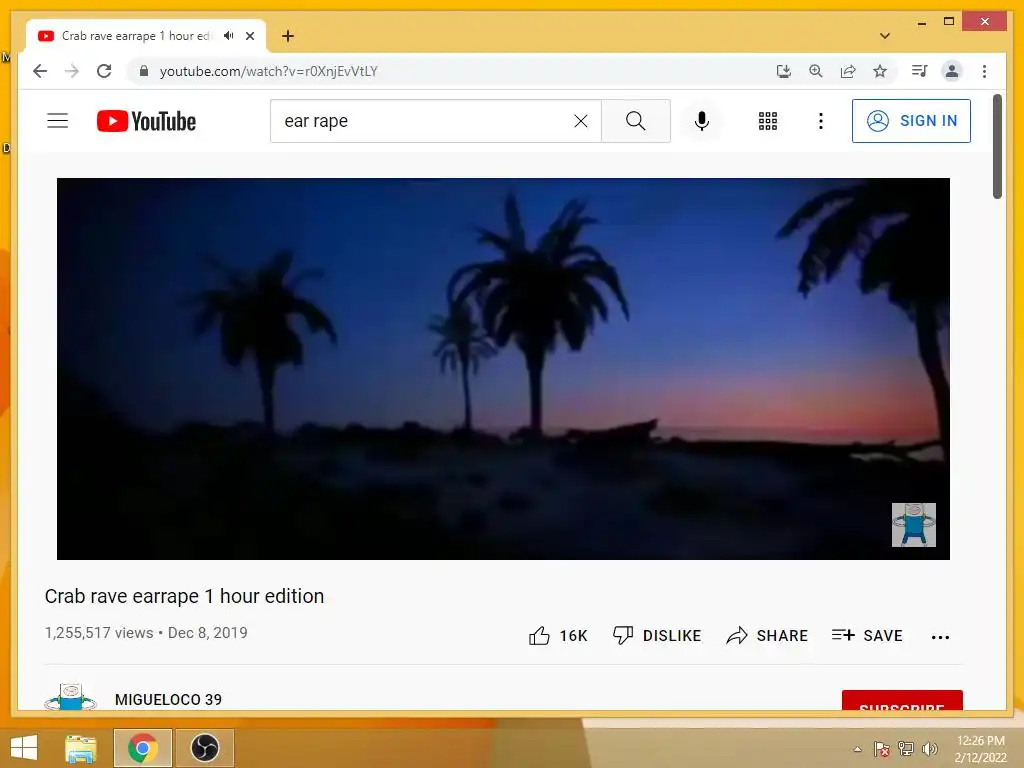The width and height of the screenshot is (1024, 768).
Task: Open the Chrome profile avatar
Action: (x=952, y=71)
